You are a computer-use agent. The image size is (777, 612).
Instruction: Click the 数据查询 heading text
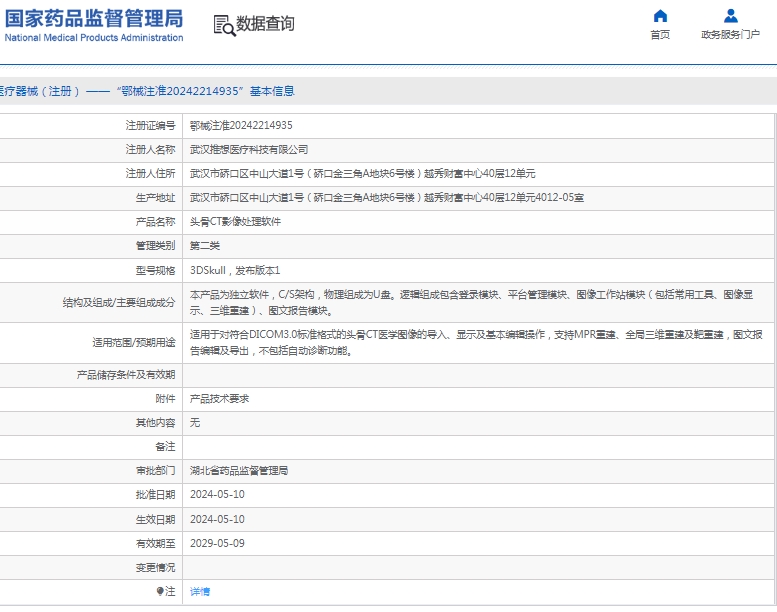265,24
